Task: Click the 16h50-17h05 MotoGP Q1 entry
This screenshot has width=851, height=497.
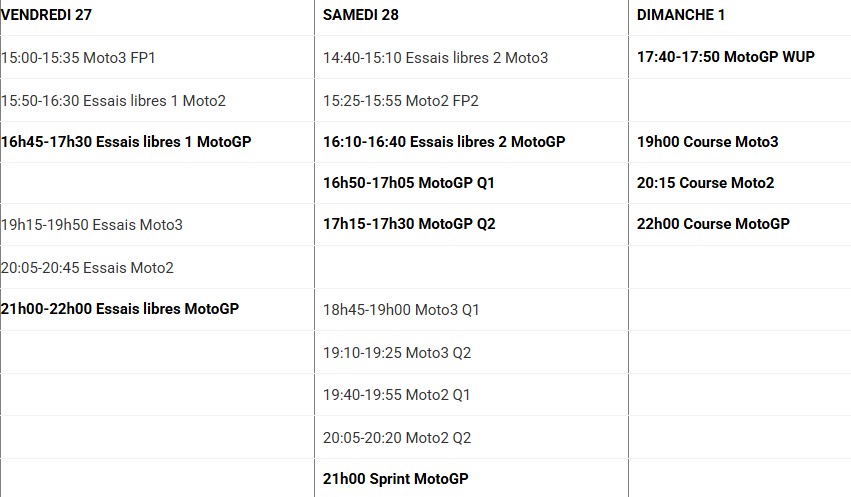Action: click(x=409, y=183)
